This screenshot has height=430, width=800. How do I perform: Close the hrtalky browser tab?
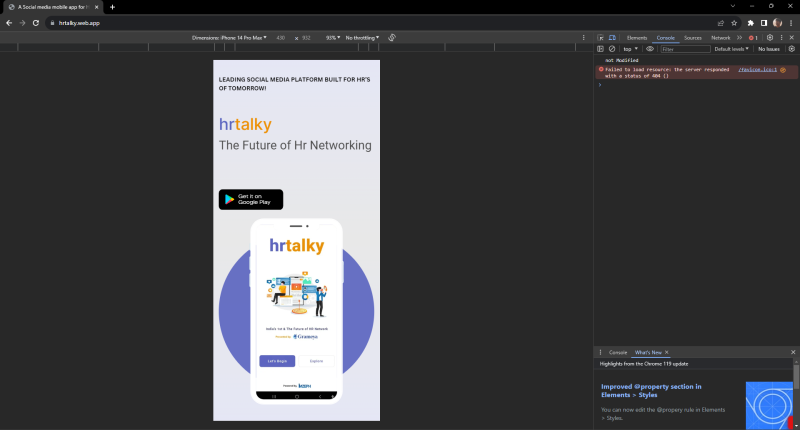pos(96,7)
